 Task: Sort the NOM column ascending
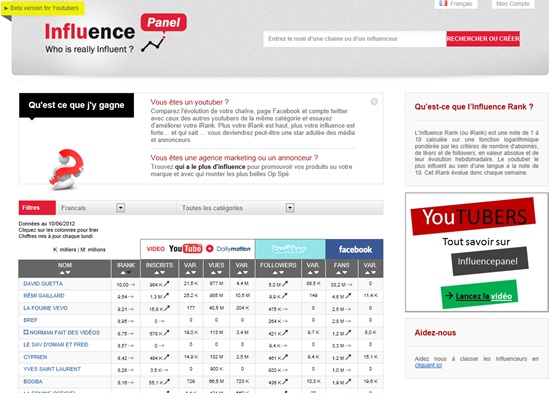[62, 272]
